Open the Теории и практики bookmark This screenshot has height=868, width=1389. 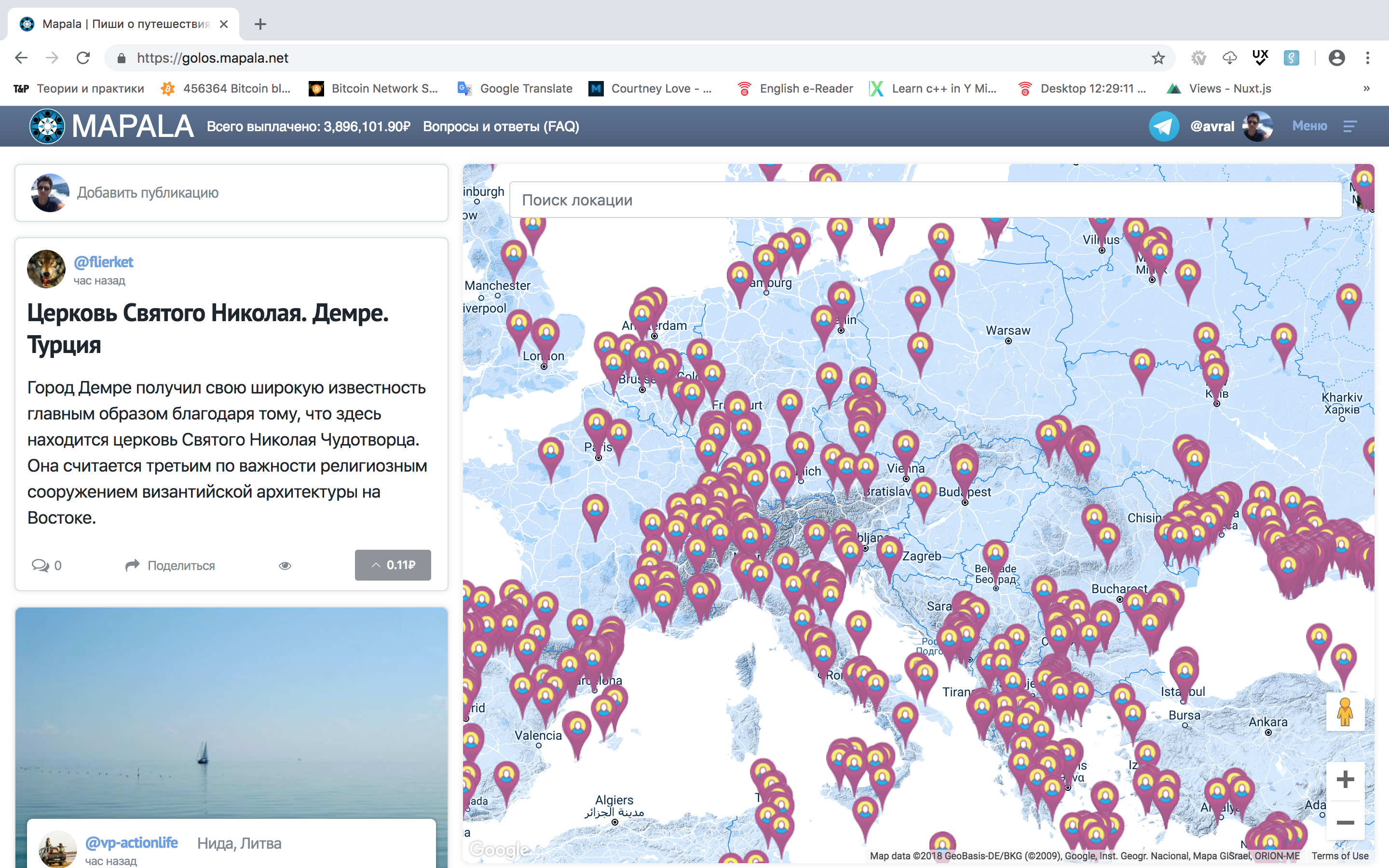[x=79, y=88]
